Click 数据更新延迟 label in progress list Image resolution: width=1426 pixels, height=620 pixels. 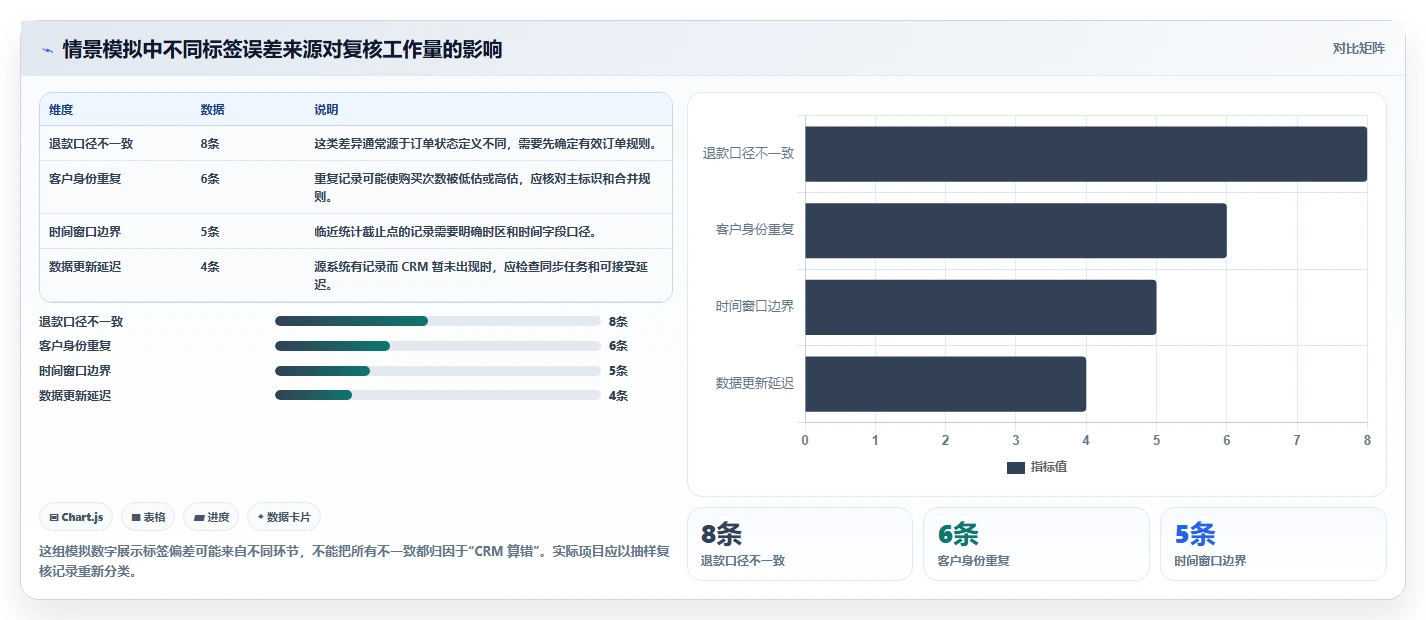[x=75, y=396]
